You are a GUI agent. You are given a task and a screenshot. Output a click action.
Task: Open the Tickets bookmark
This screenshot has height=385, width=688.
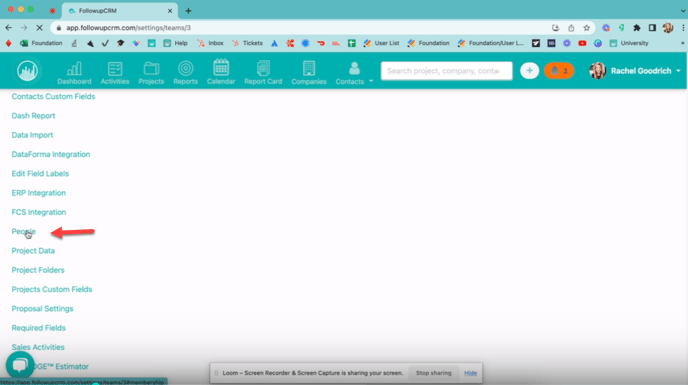pyautogui.click(x=247, y=43)
